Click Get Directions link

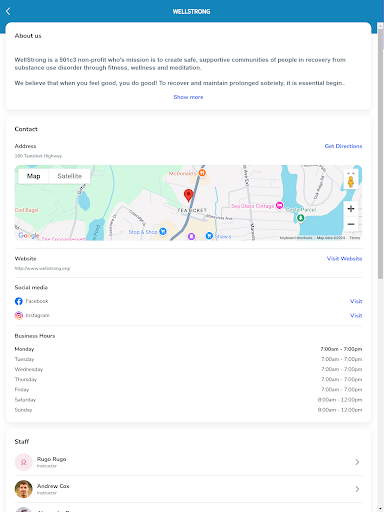click(343, 146)
